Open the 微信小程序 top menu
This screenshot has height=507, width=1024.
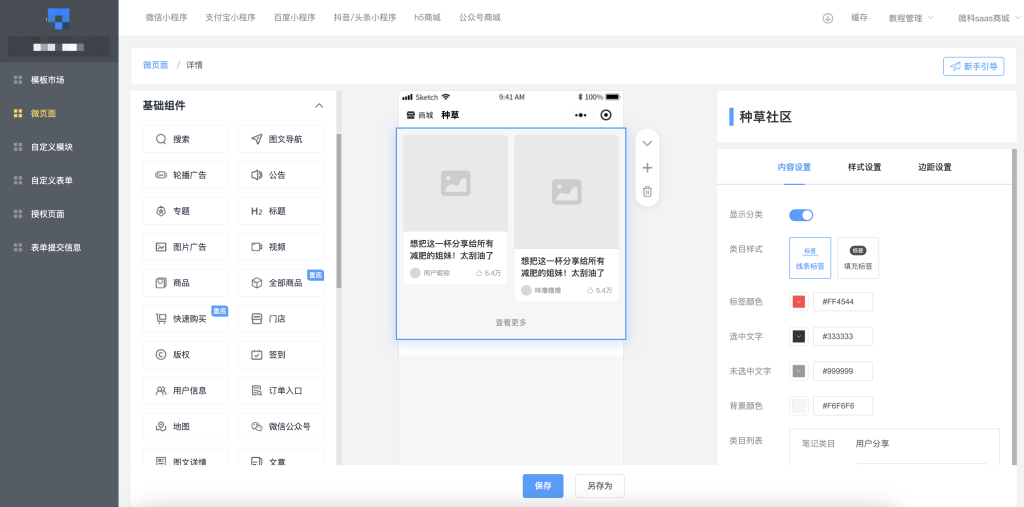pos(167,18)
